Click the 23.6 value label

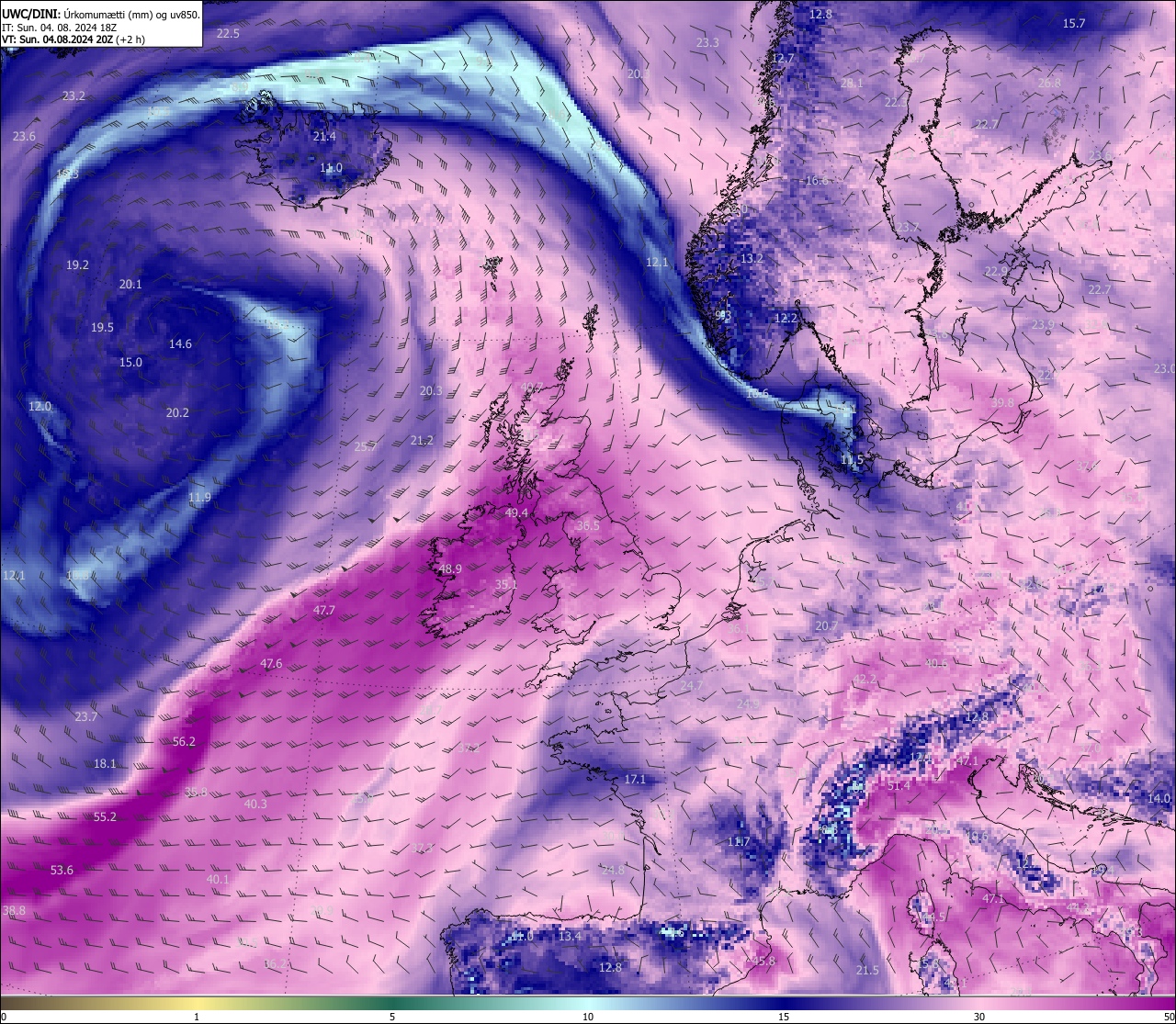(x=24, y=136)
